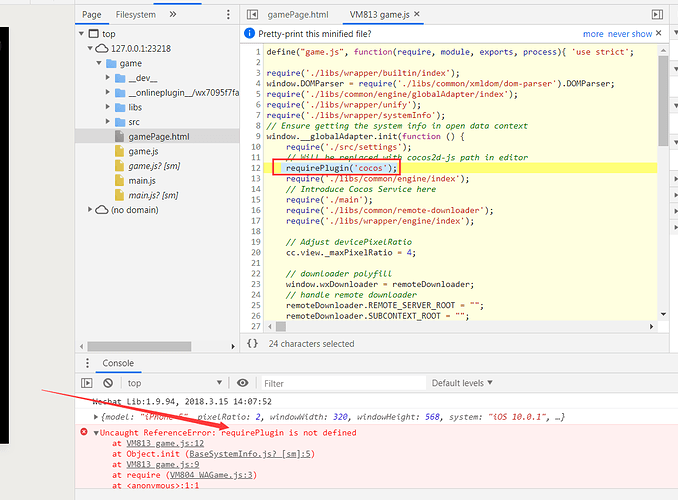Dismiss the pretty-print info bar
678x500 pixels.
[659, 33]
